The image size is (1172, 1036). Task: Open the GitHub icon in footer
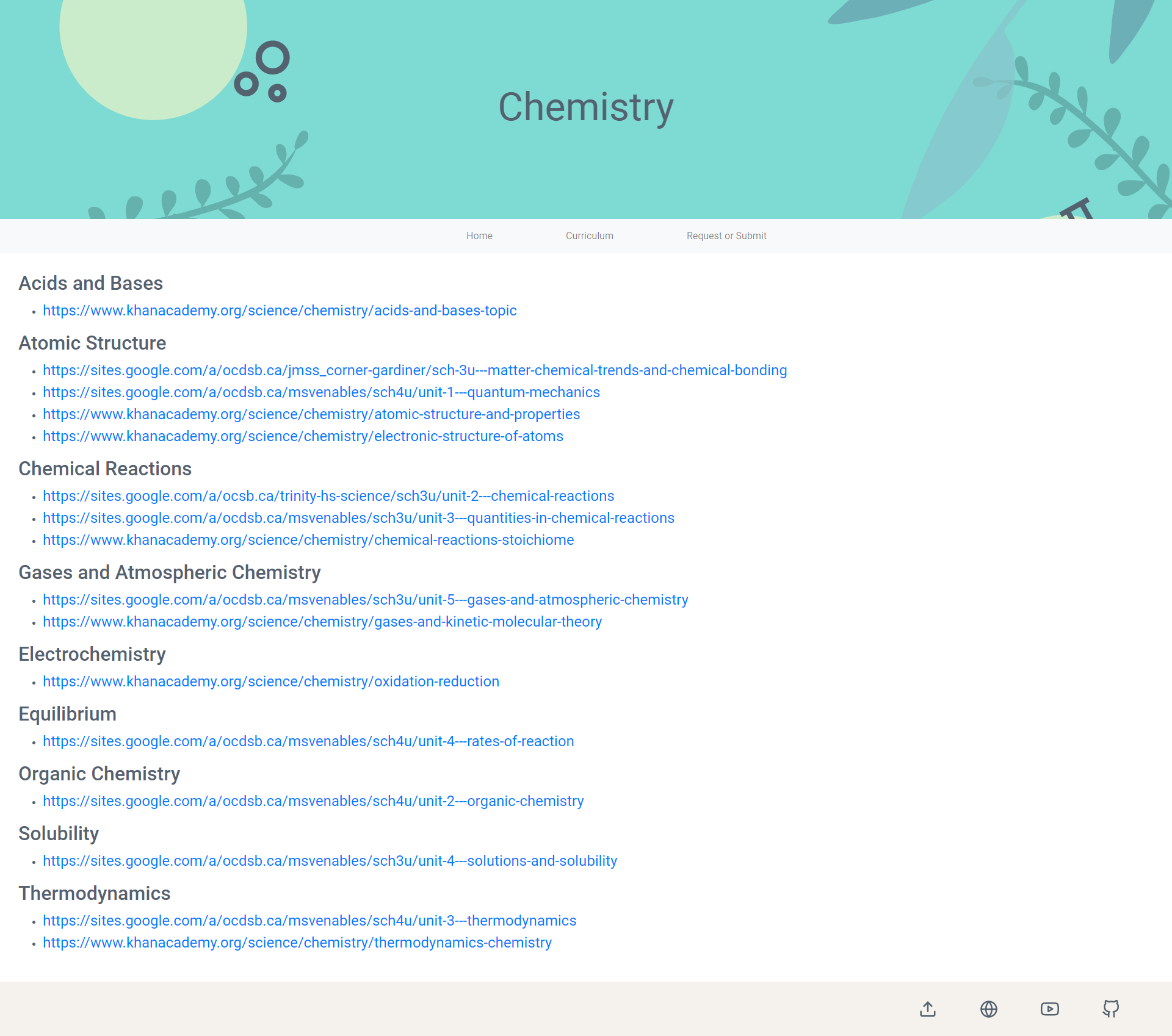[x=1111, y=1009]
